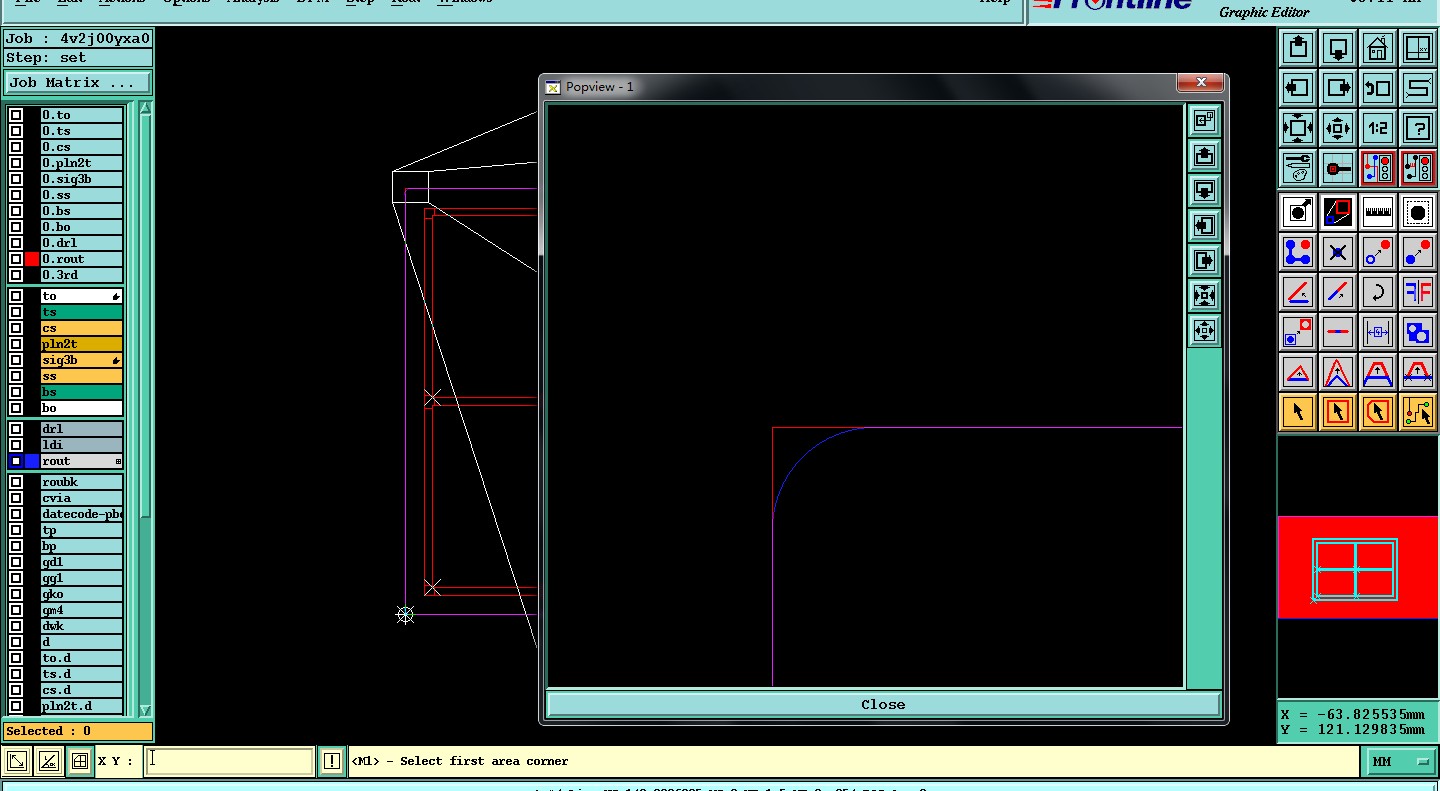Select the layer named pln2t
Screen dimensions: 1440x791
(x=81, y=344)
